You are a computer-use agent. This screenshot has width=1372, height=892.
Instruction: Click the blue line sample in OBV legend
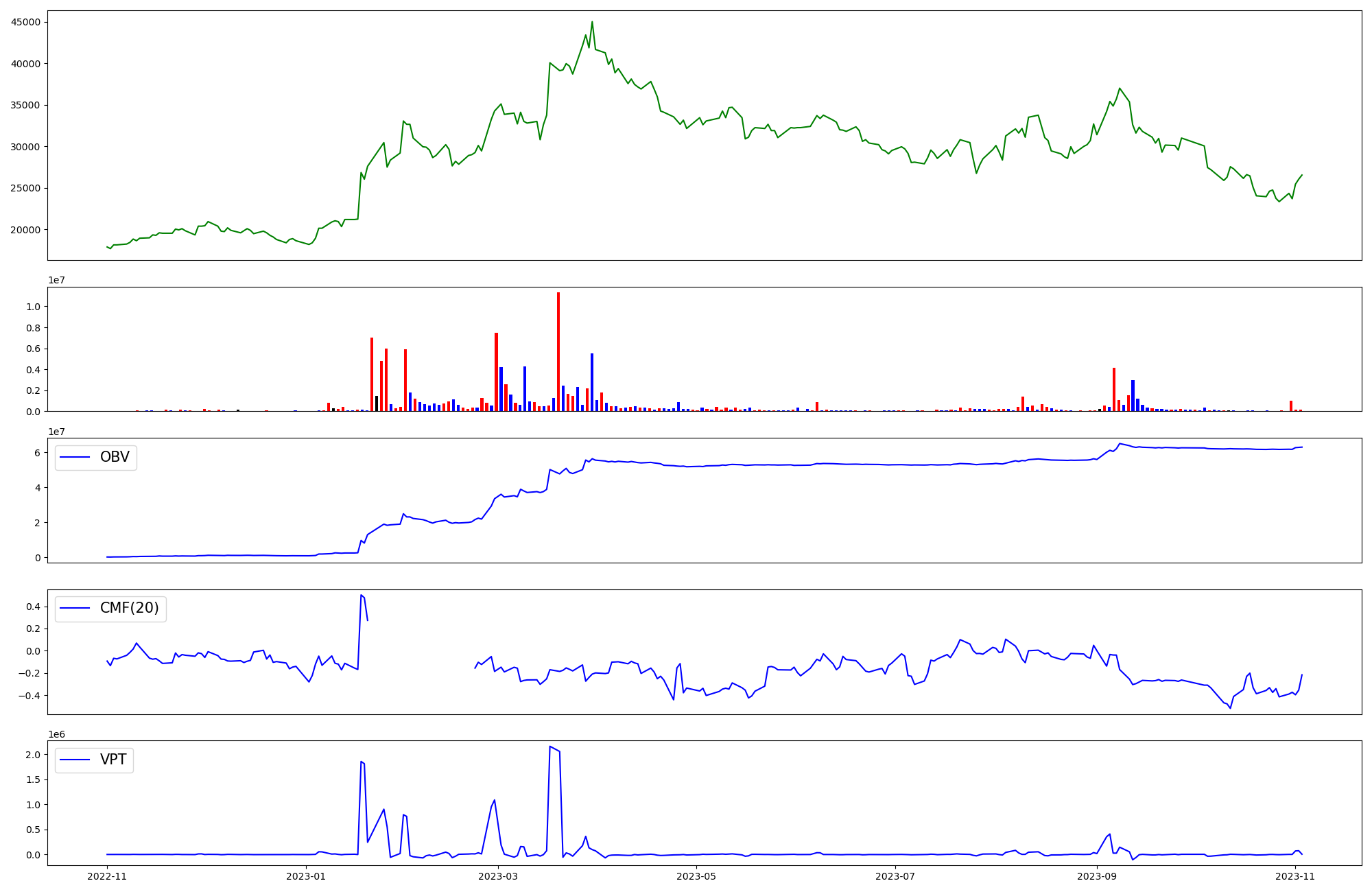[x=75, y=458]
